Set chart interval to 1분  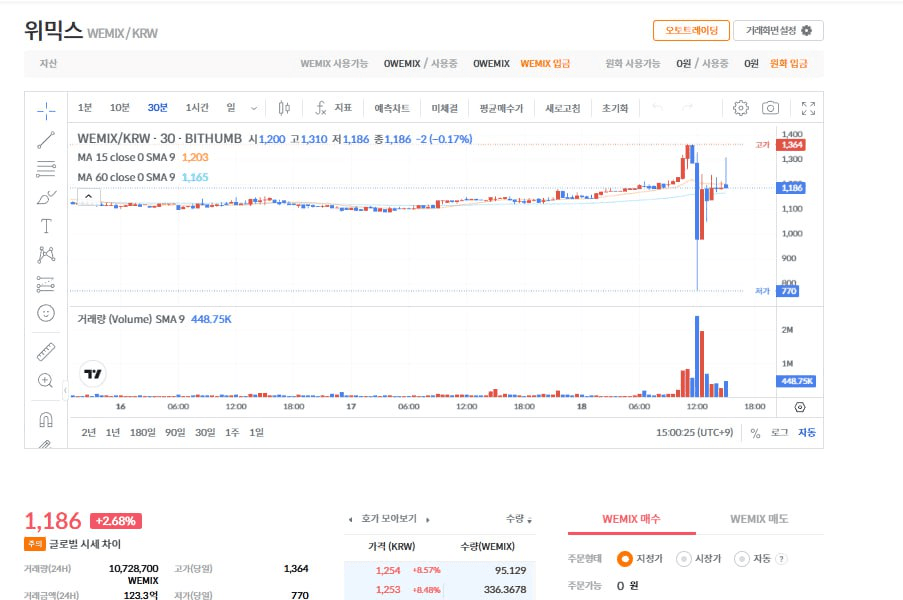[x=85, y=108]
